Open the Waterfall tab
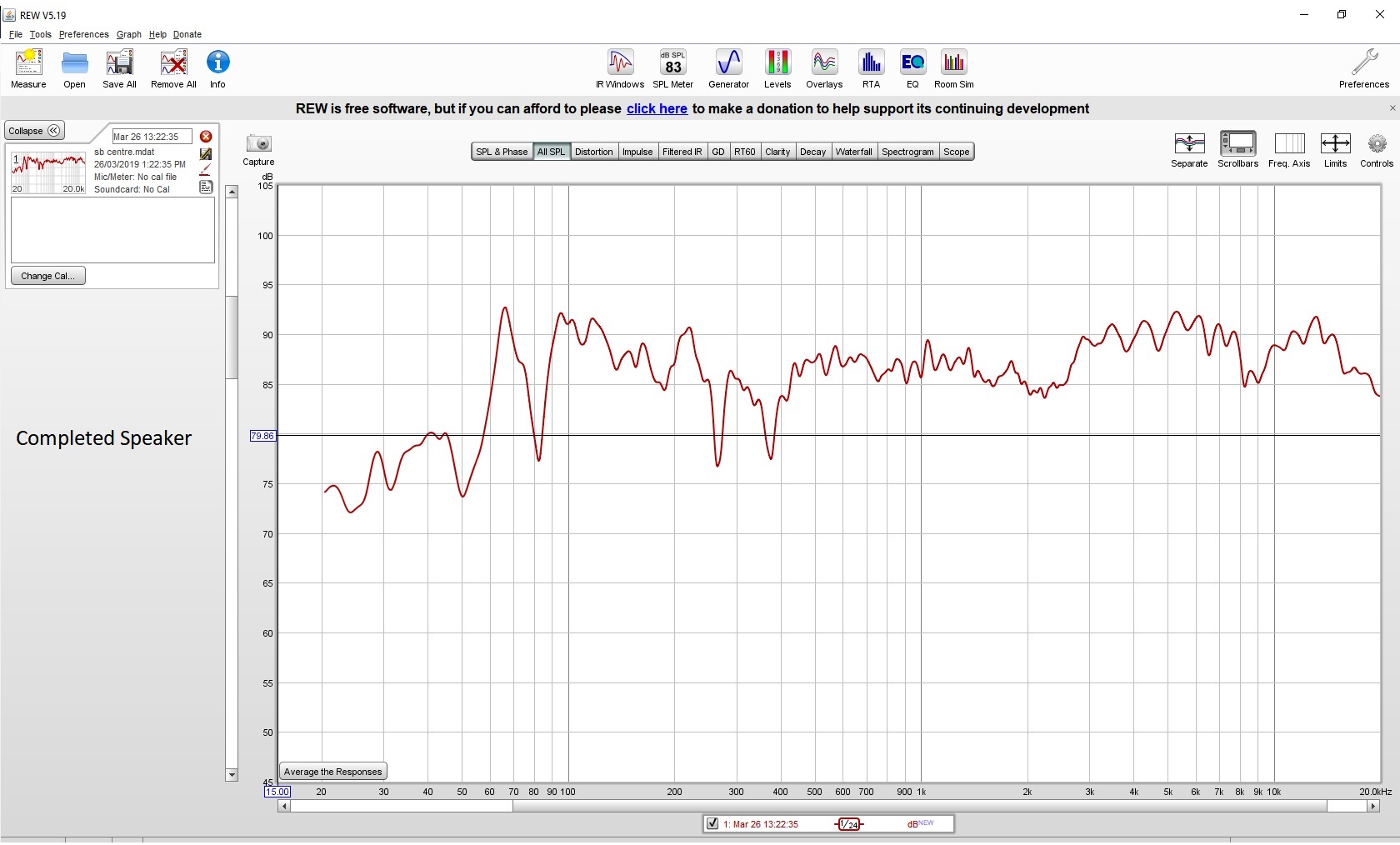The width and height of the screenshot is (1400, 845). click(853, 152)
